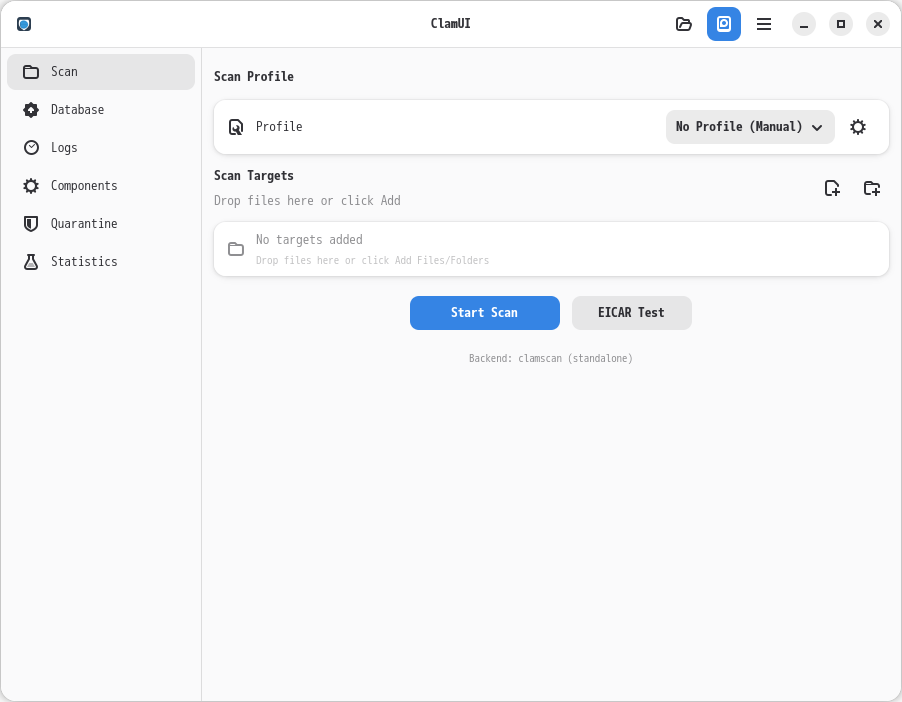Image resolution: width=902 pixels, height=702 pixels.
Task: Click the ClamUI app logo icon
Action: (x=24, y=24)
